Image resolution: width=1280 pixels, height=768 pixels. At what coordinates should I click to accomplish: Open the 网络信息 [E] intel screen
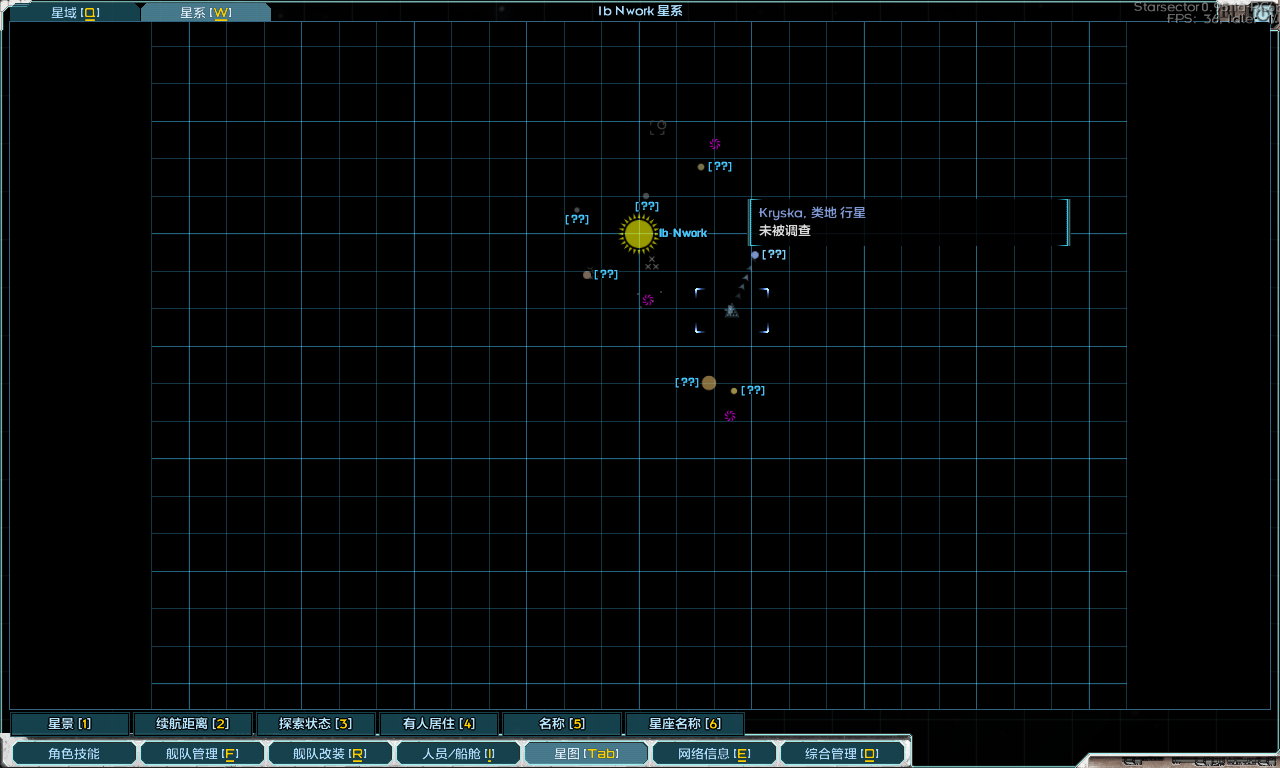(714, 753)
